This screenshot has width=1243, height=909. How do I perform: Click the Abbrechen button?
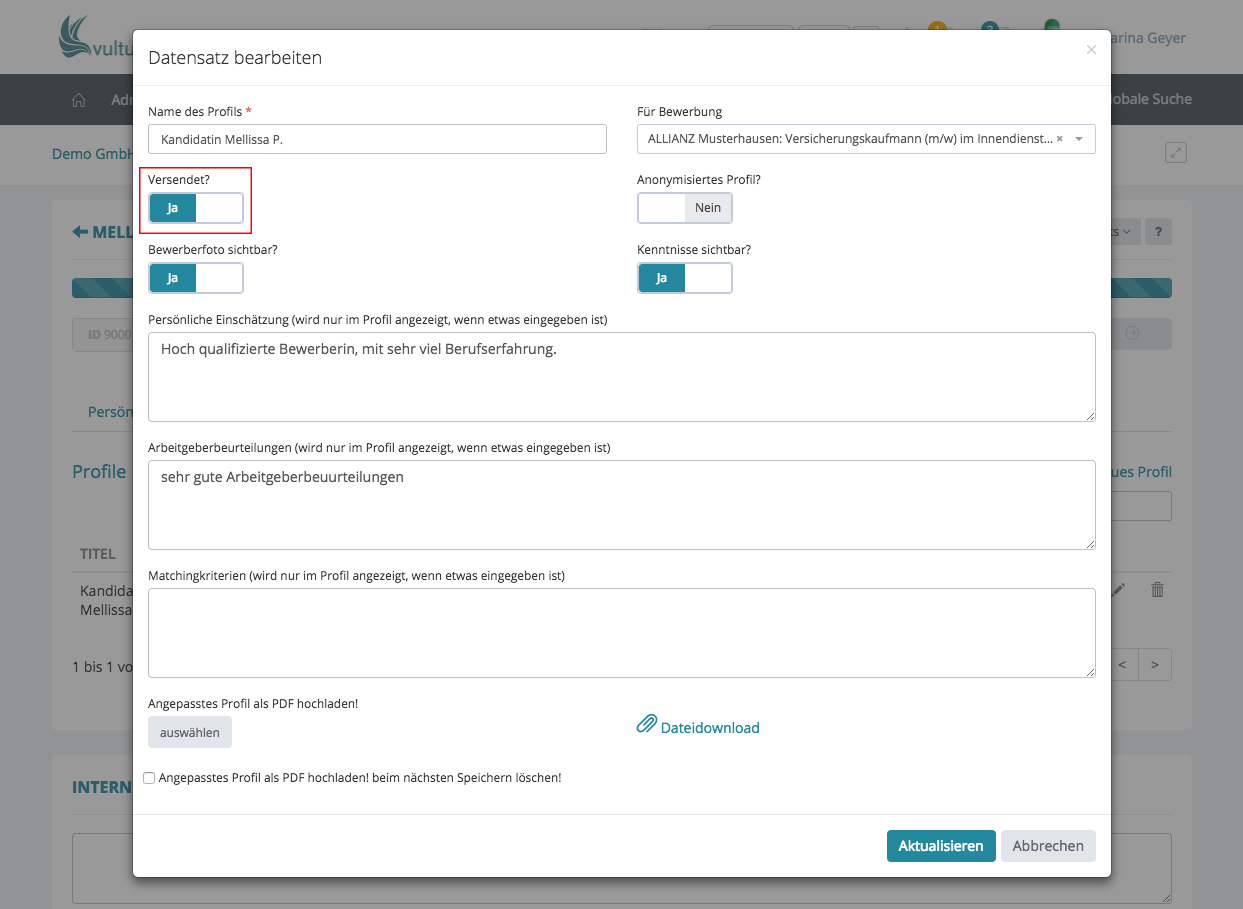(1047, 846)
